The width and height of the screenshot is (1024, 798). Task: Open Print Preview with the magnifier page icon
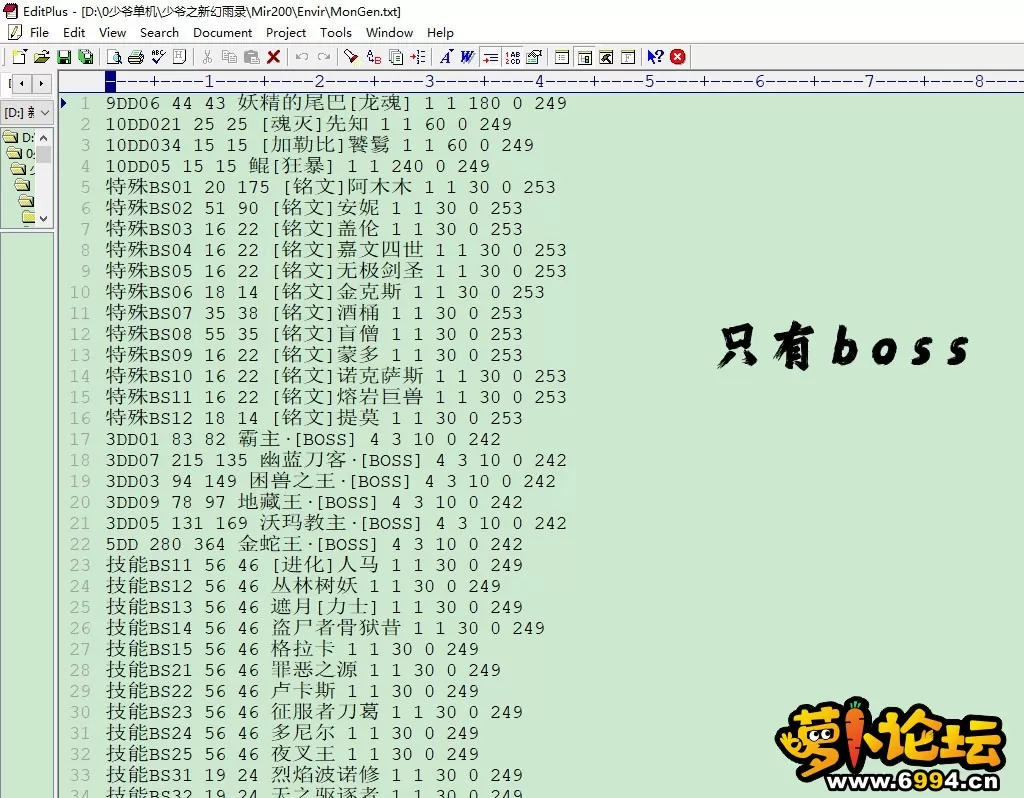[x=114, y=57]
